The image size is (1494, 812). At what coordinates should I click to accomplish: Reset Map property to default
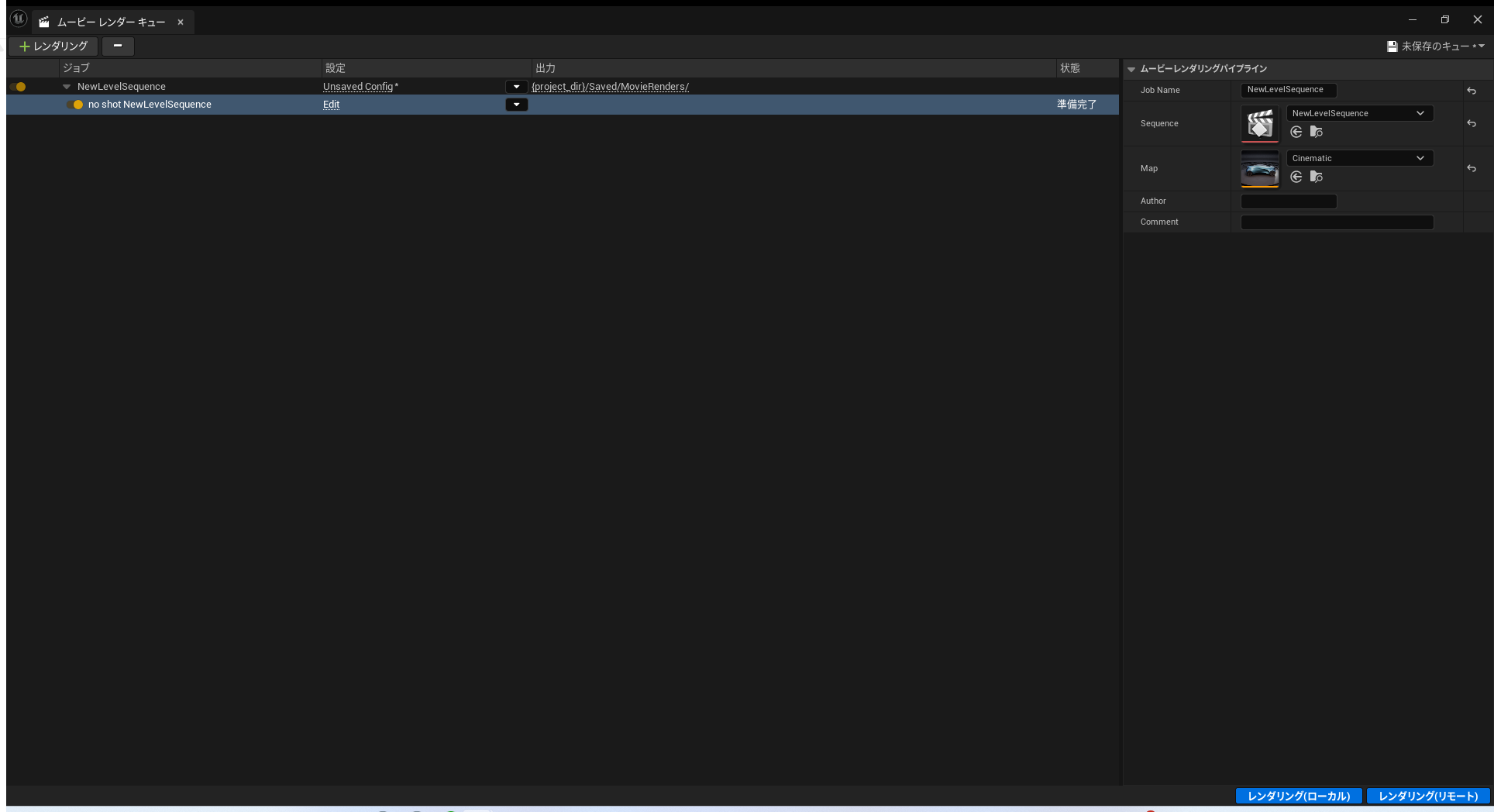[1471, 169]
